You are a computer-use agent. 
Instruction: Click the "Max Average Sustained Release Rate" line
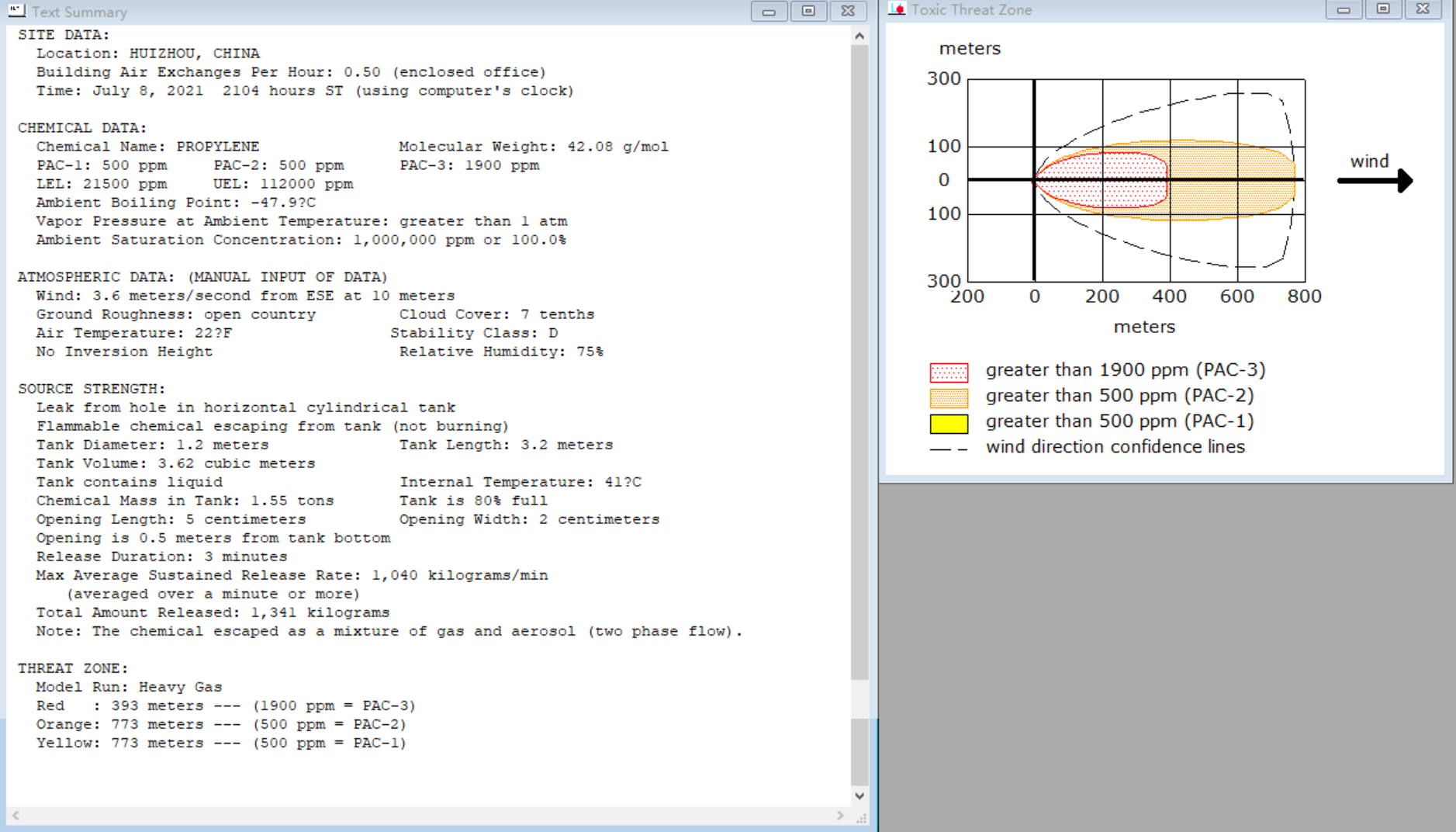point(292,575)
